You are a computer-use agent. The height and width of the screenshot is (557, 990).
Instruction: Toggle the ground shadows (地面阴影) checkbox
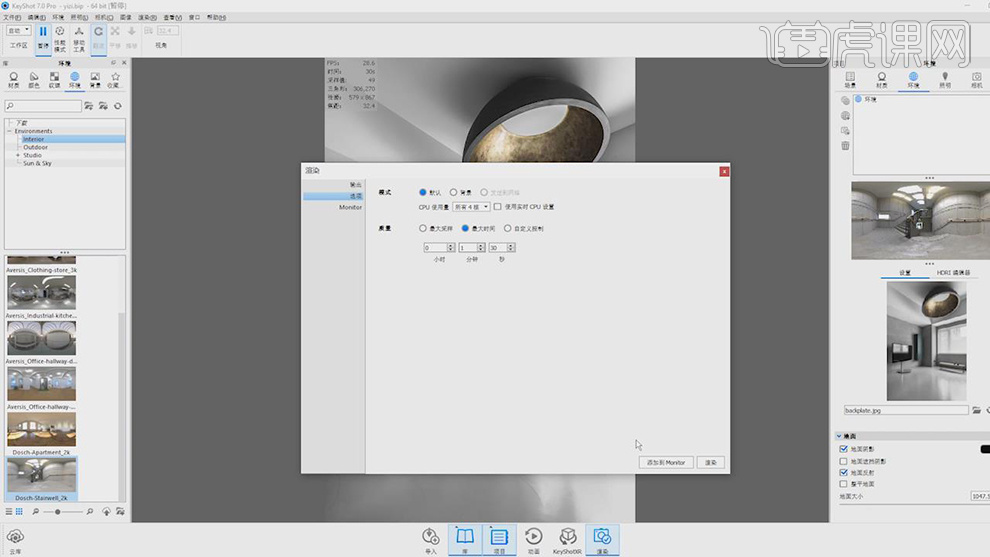844,449
